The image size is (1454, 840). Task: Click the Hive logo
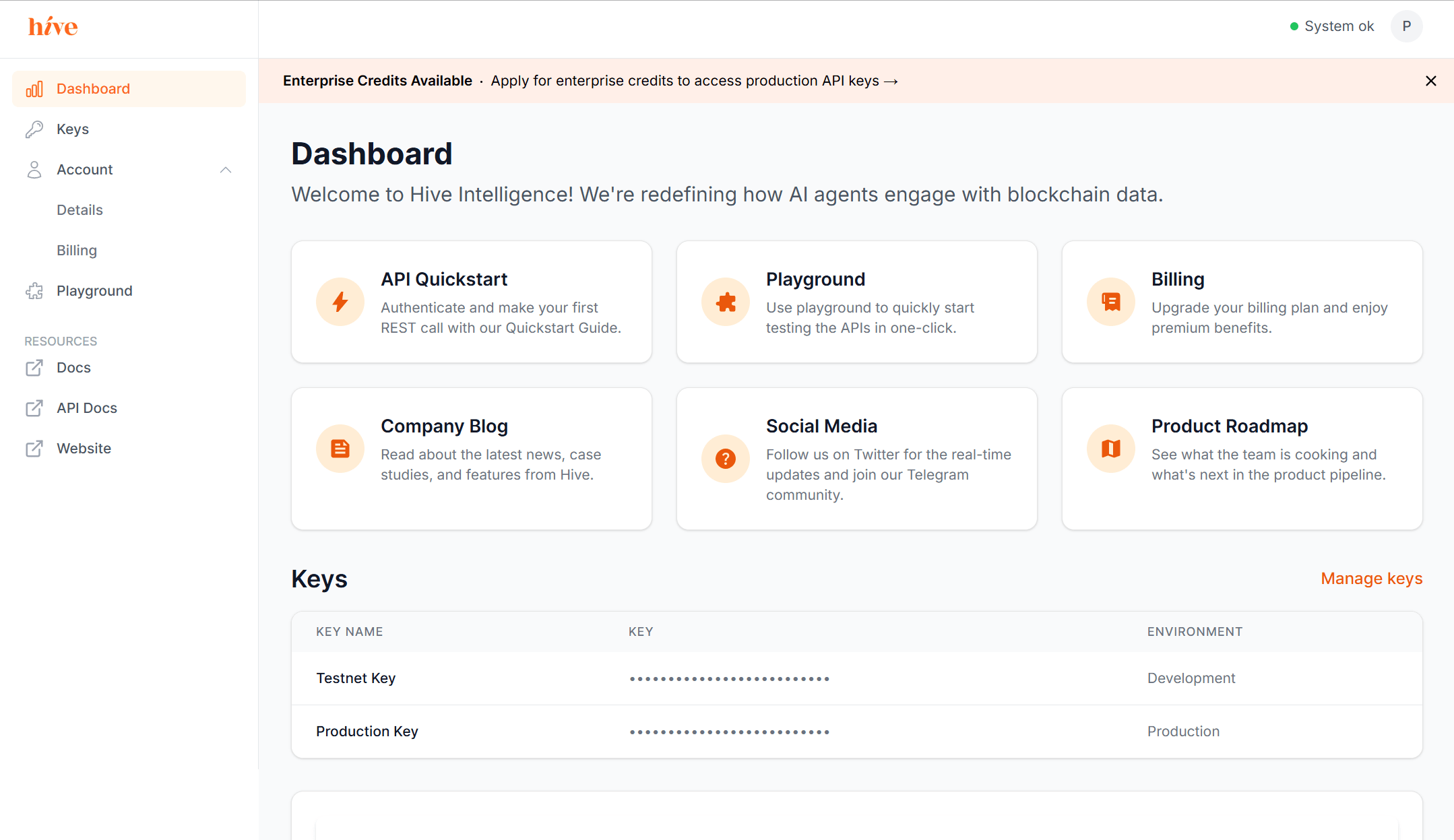click(52, 26)
